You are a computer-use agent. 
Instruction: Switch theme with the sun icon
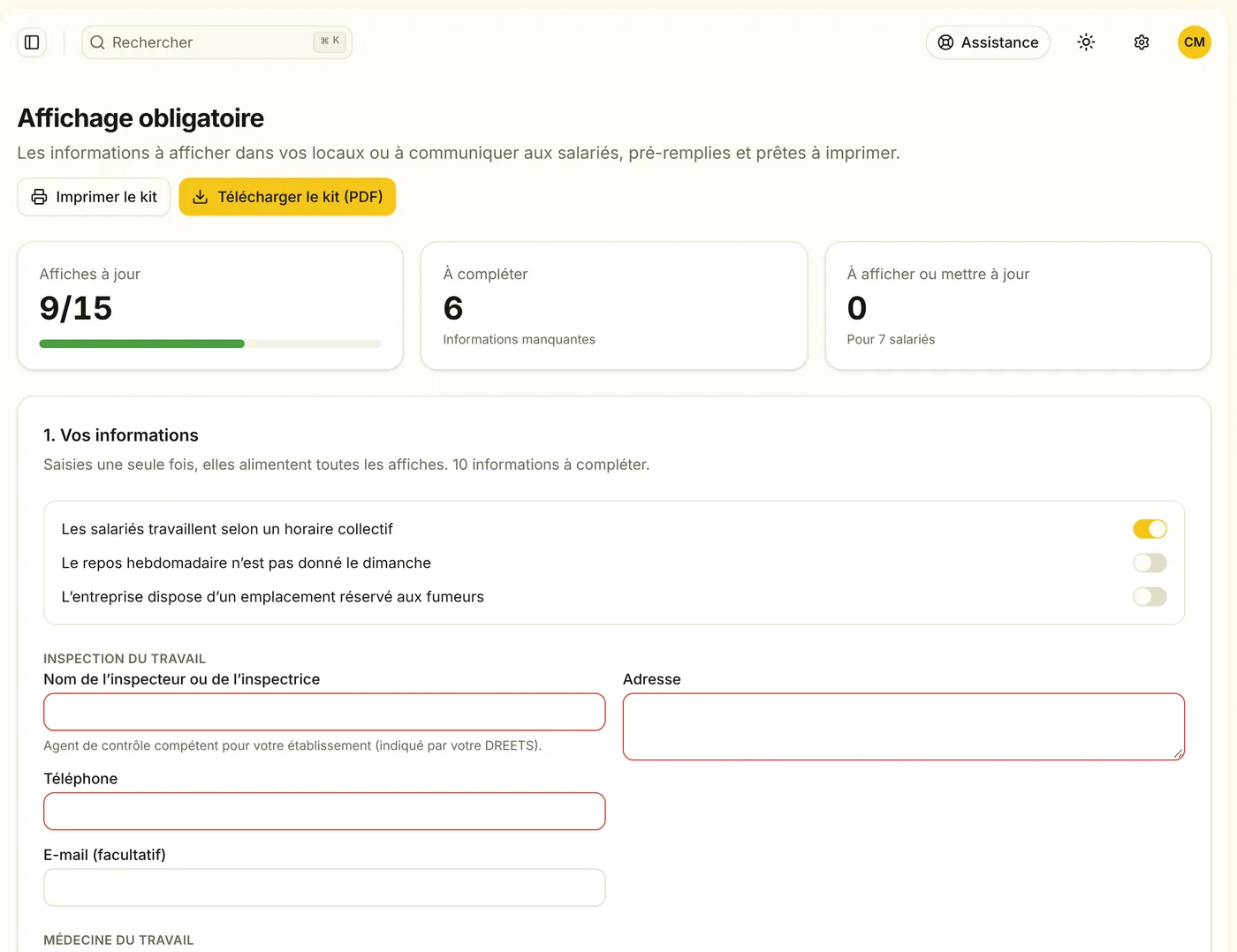click(x=1086, y=42)
